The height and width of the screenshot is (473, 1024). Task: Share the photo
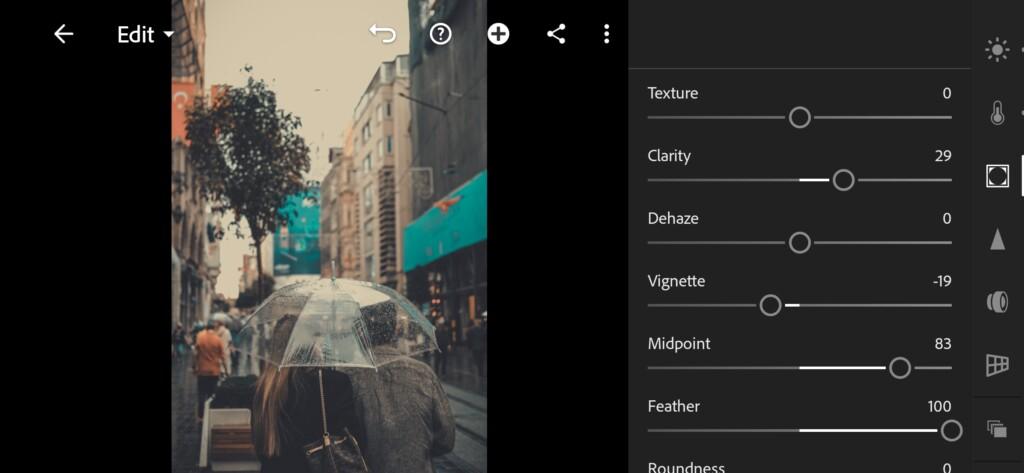(556, 34)
